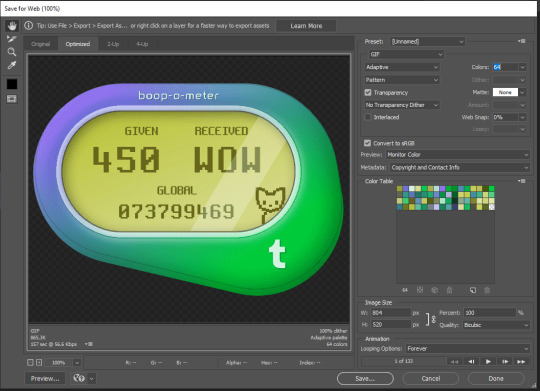Open the Metadata dropdown
Viewport: 540px width, 391px height.
pyautogui.click(x=460, y=167)
